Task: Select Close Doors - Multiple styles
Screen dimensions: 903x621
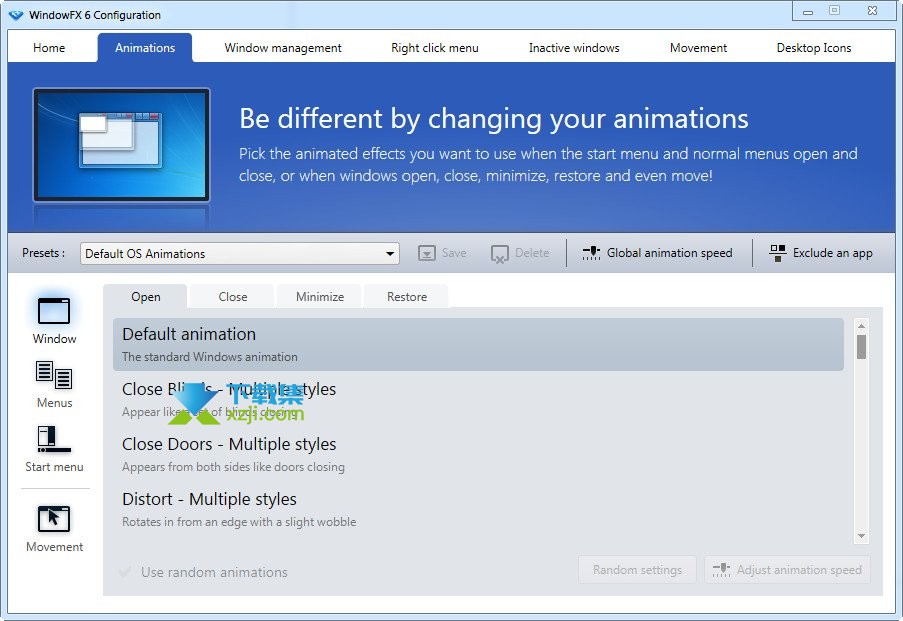Action: [478, 454]
